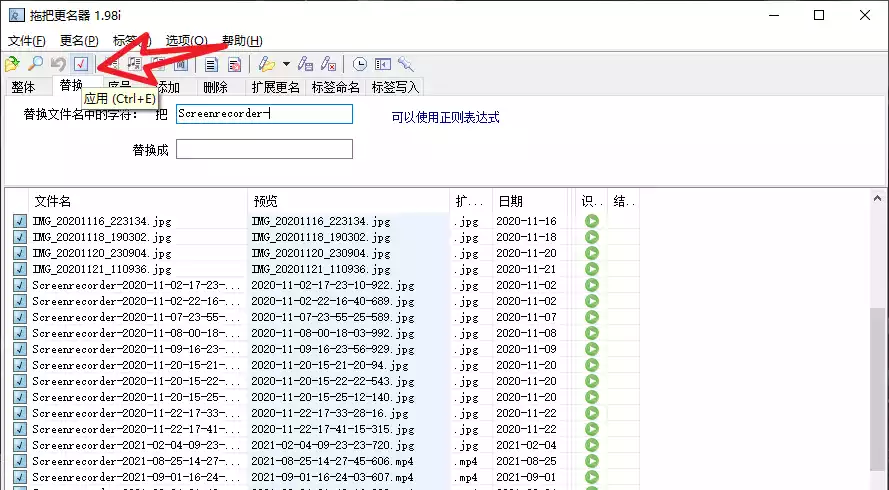Uncheck the IMG_20201121_110936.jpg checkbox
The width and height of the screenshot is (889, 490).
pos(20,269)
